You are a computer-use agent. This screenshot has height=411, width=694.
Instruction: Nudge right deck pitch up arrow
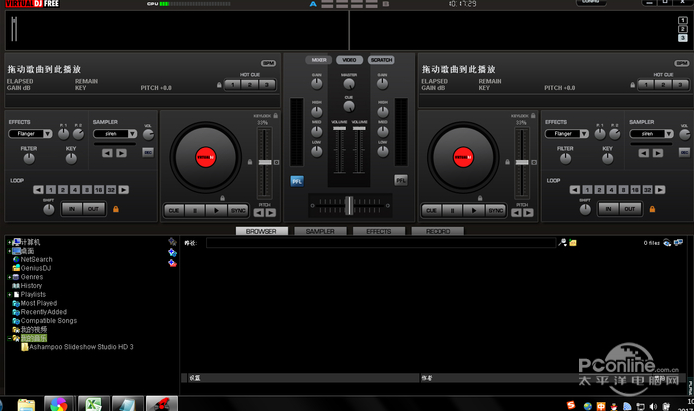pos(528,213)
